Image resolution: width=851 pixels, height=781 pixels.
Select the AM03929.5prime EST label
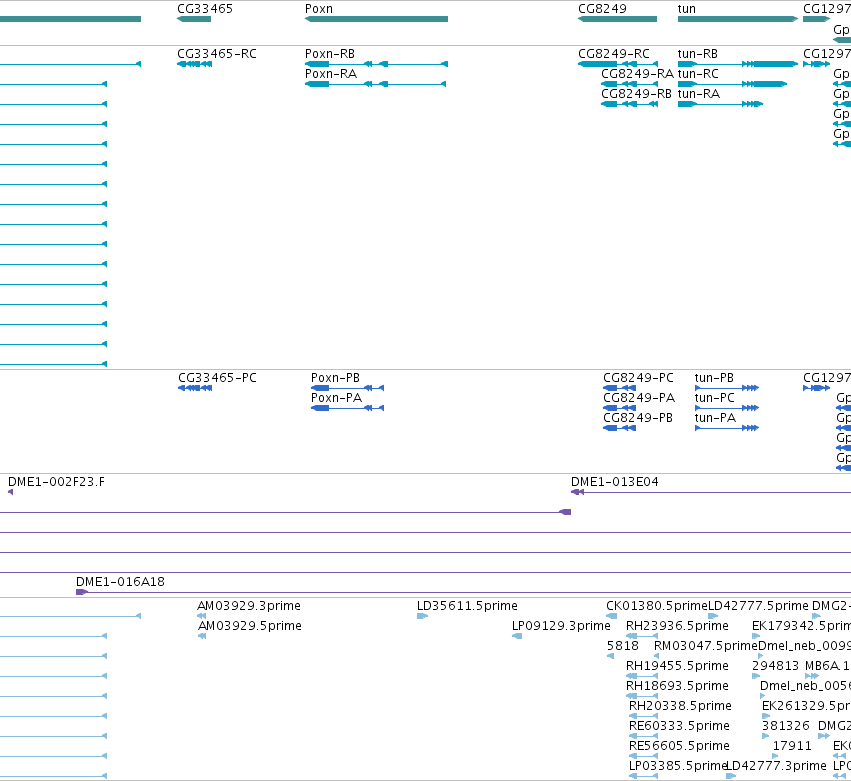(x=250, y=626)
